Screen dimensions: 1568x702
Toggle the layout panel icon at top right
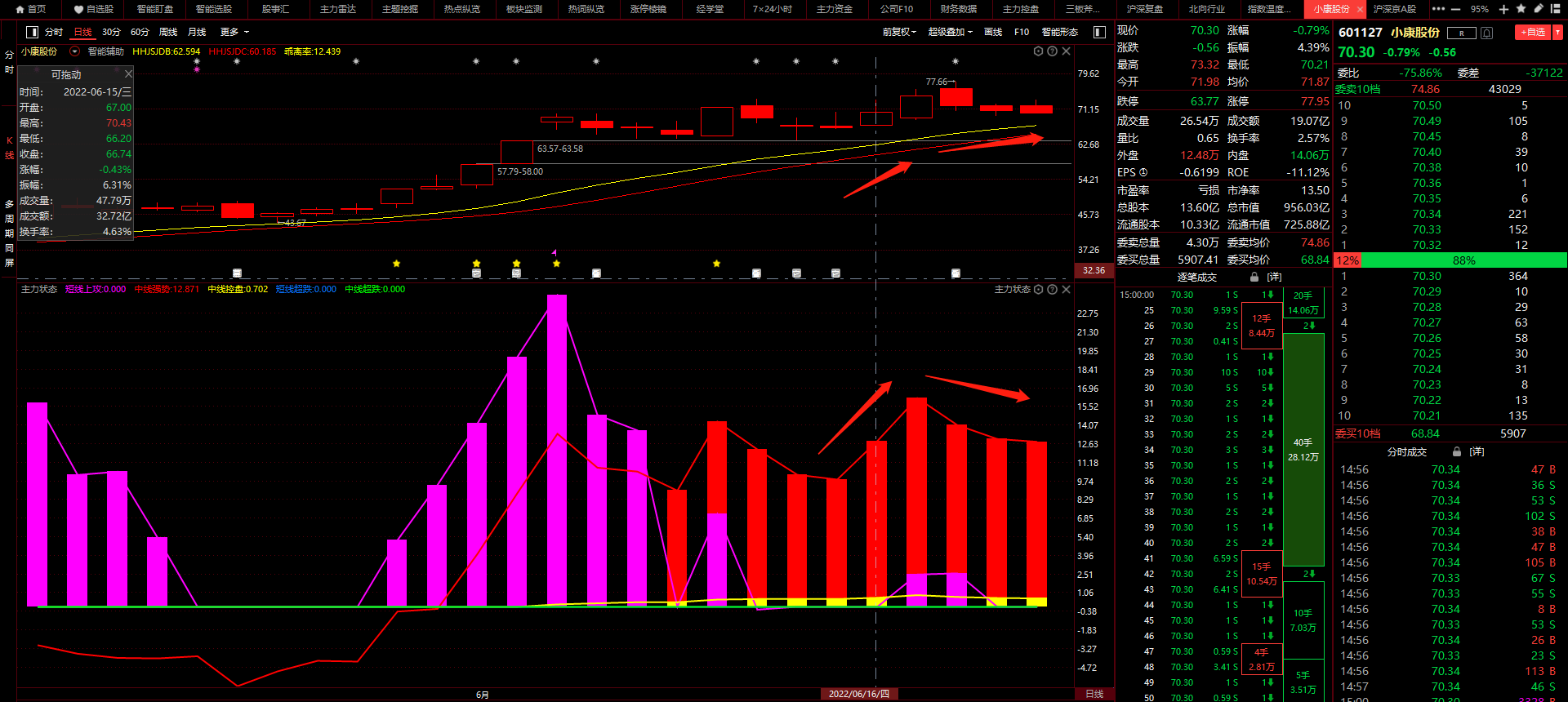[1557, 9]
